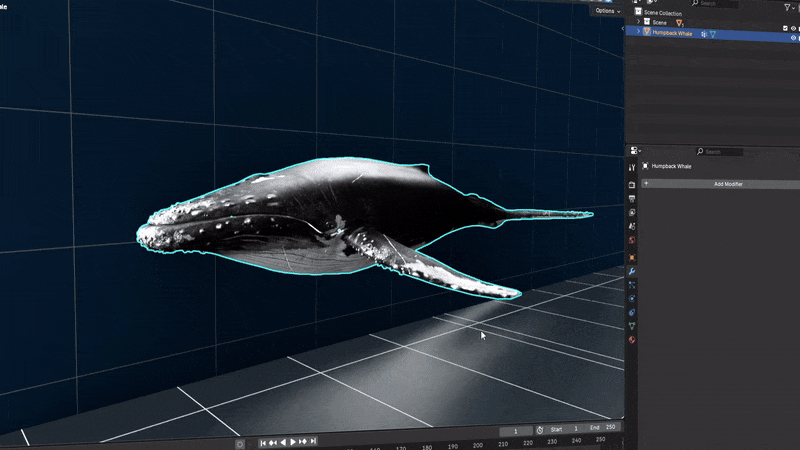Open the Particles properties tab

pyautogui.click(x=632, y=285)
